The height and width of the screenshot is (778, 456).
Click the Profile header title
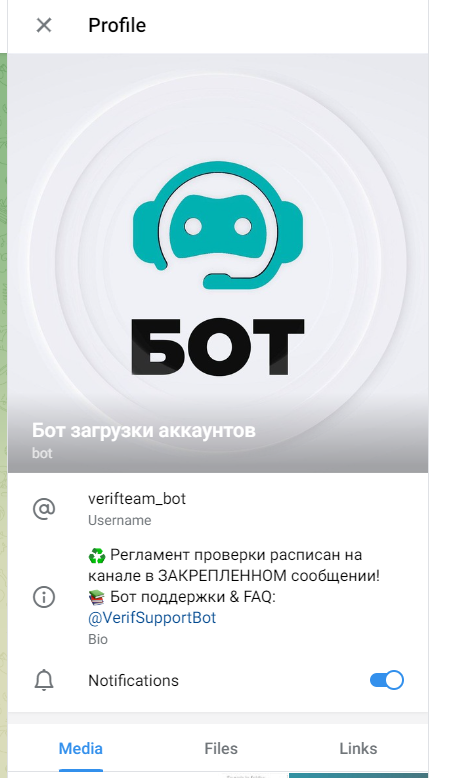[117, 25]
